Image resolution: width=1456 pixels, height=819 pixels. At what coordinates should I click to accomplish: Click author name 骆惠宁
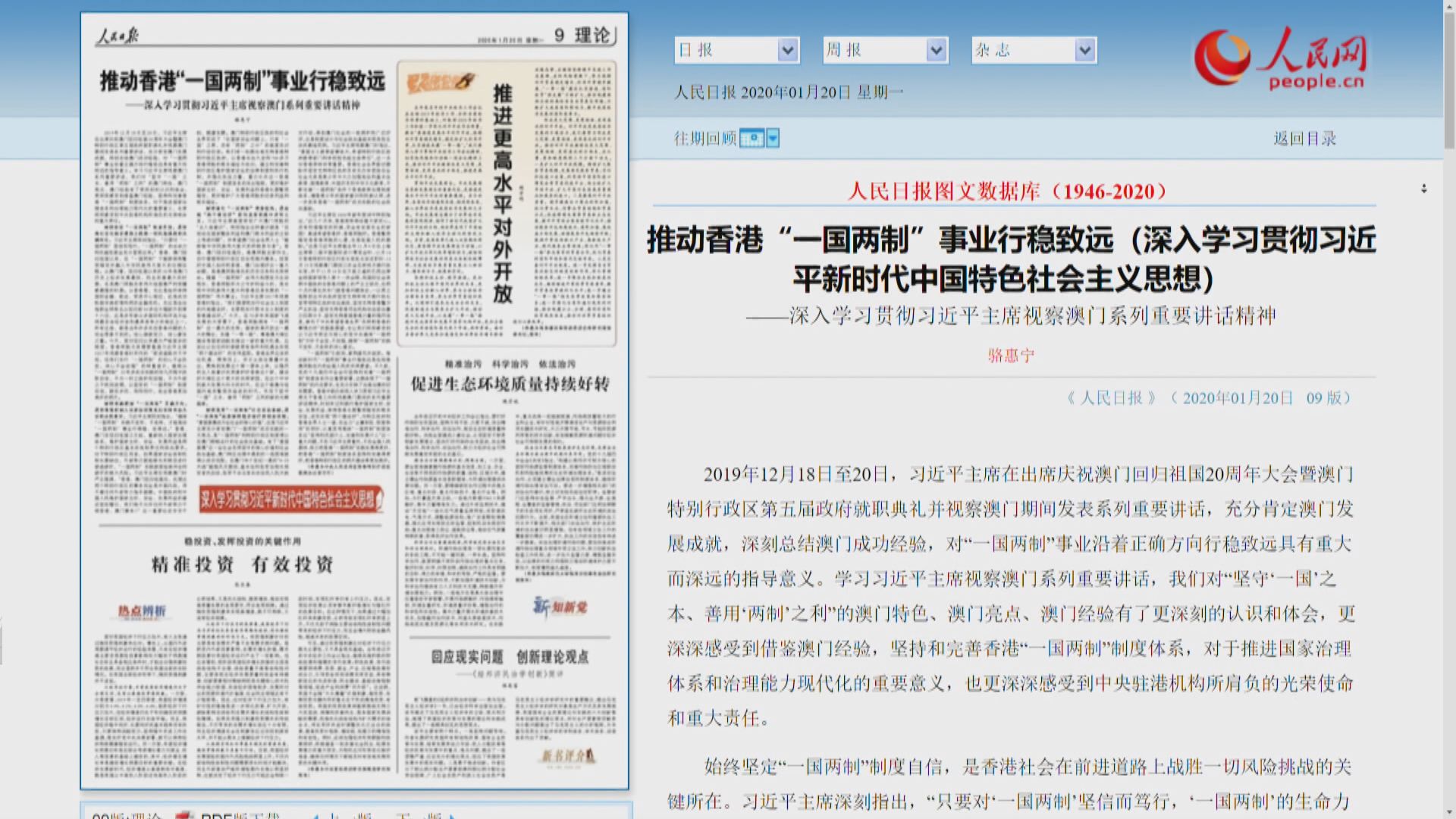pos(1010,356)
